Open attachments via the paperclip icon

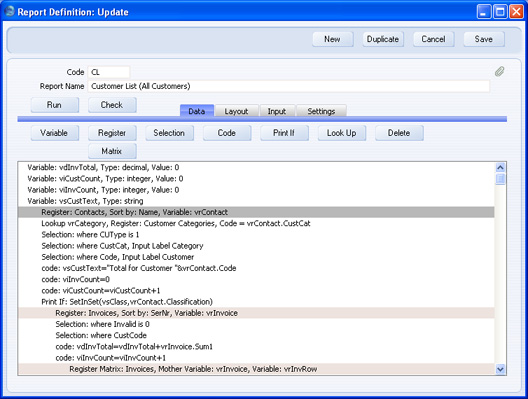(499, 72)
